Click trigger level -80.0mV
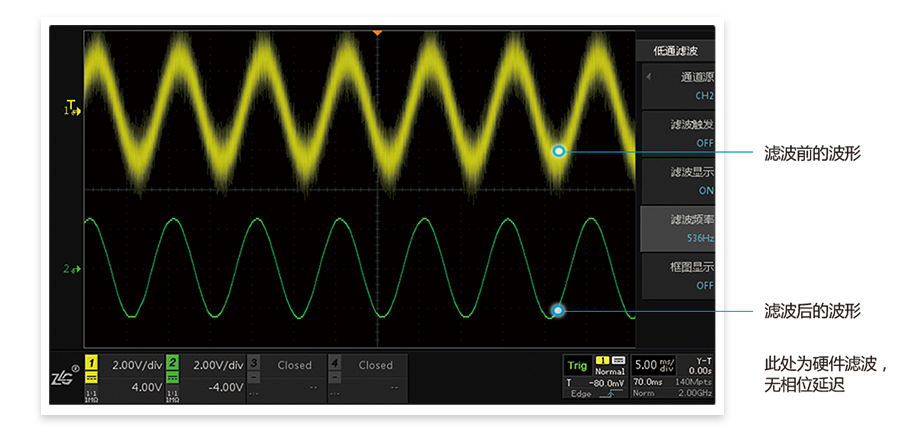 [x=605, y=383]
